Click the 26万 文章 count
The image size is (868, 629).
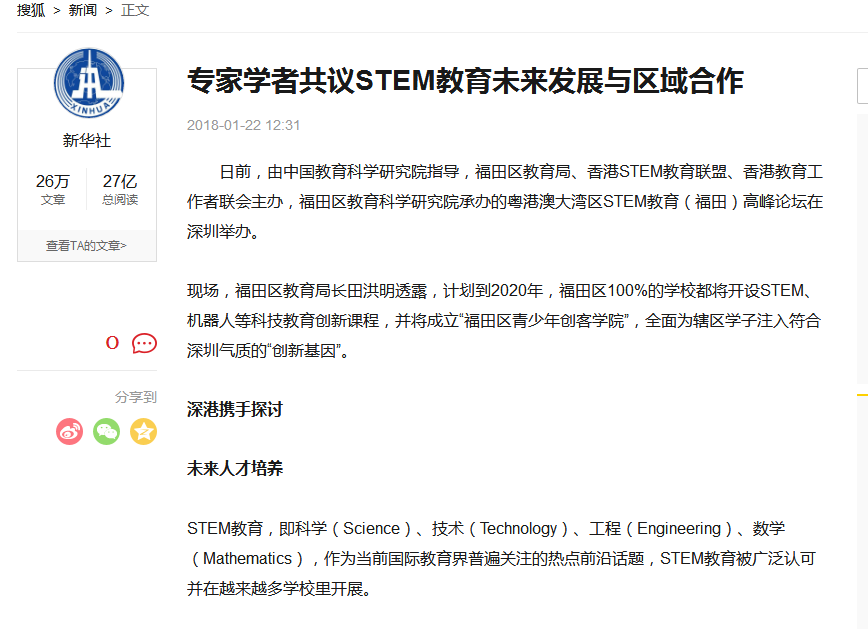tap(53, 189)
